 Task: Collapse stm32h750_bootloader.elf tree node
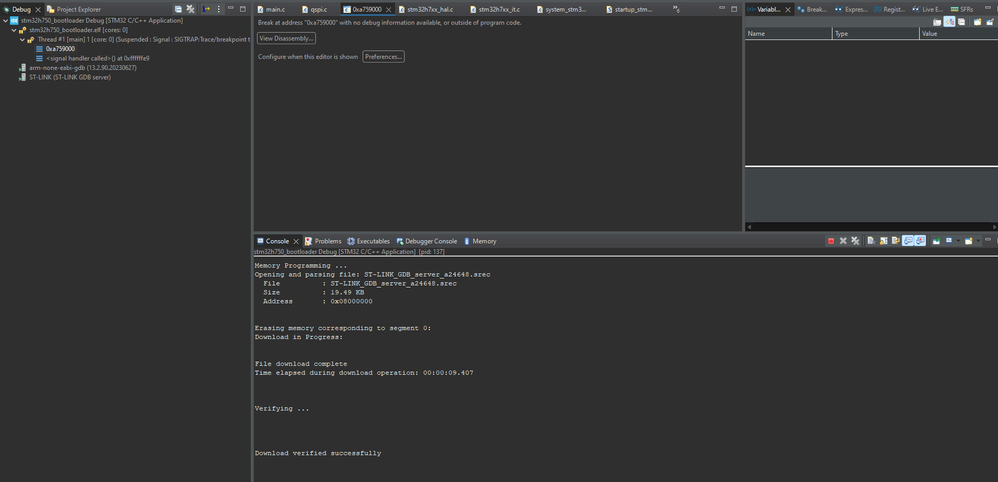coord(14,30)
